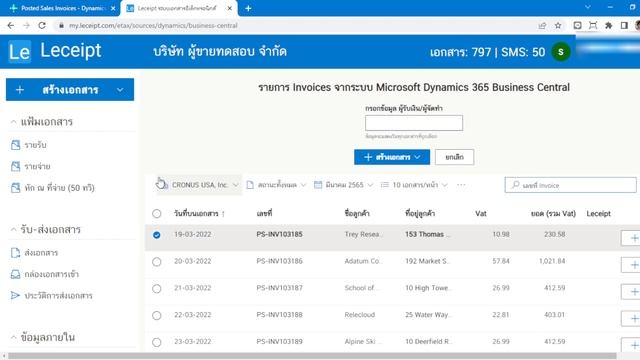This screenshot has width=640, height=360.
Task: Click blue สร้างเอกสาร button in form
Action: pyautogui.click(x=392, y=157)
